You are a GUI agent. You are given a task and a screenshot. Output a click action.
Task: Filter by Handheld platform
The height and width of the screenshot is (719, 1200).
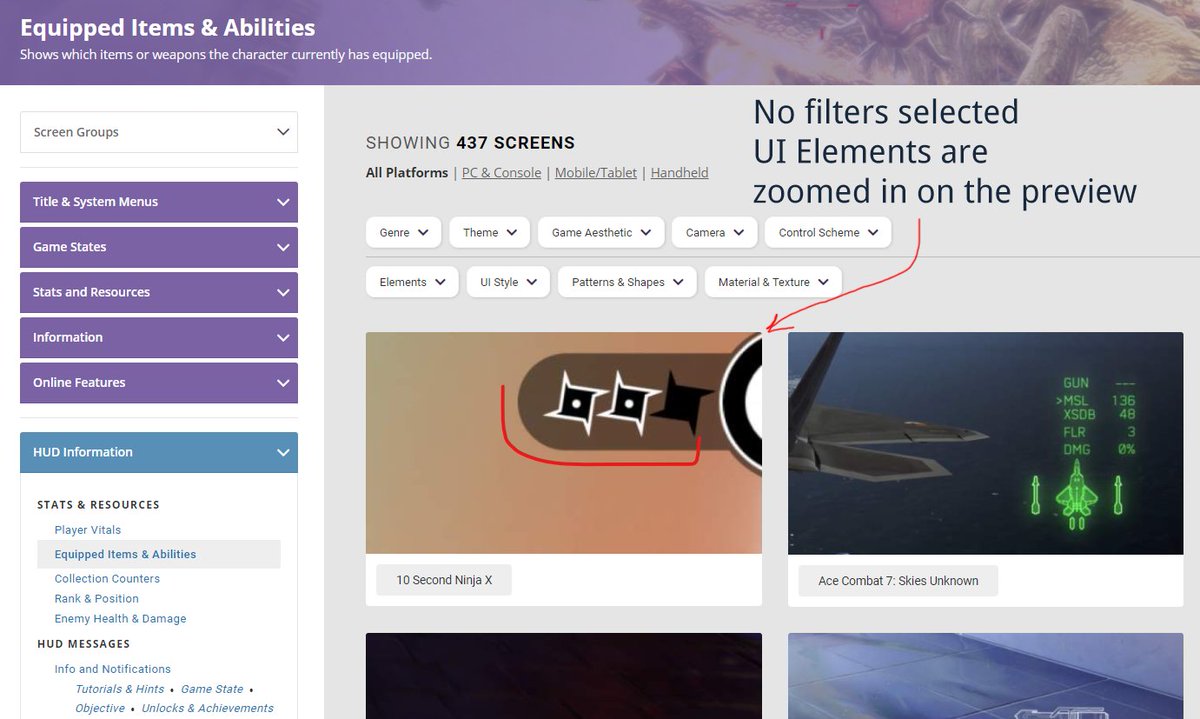(679, 173)
